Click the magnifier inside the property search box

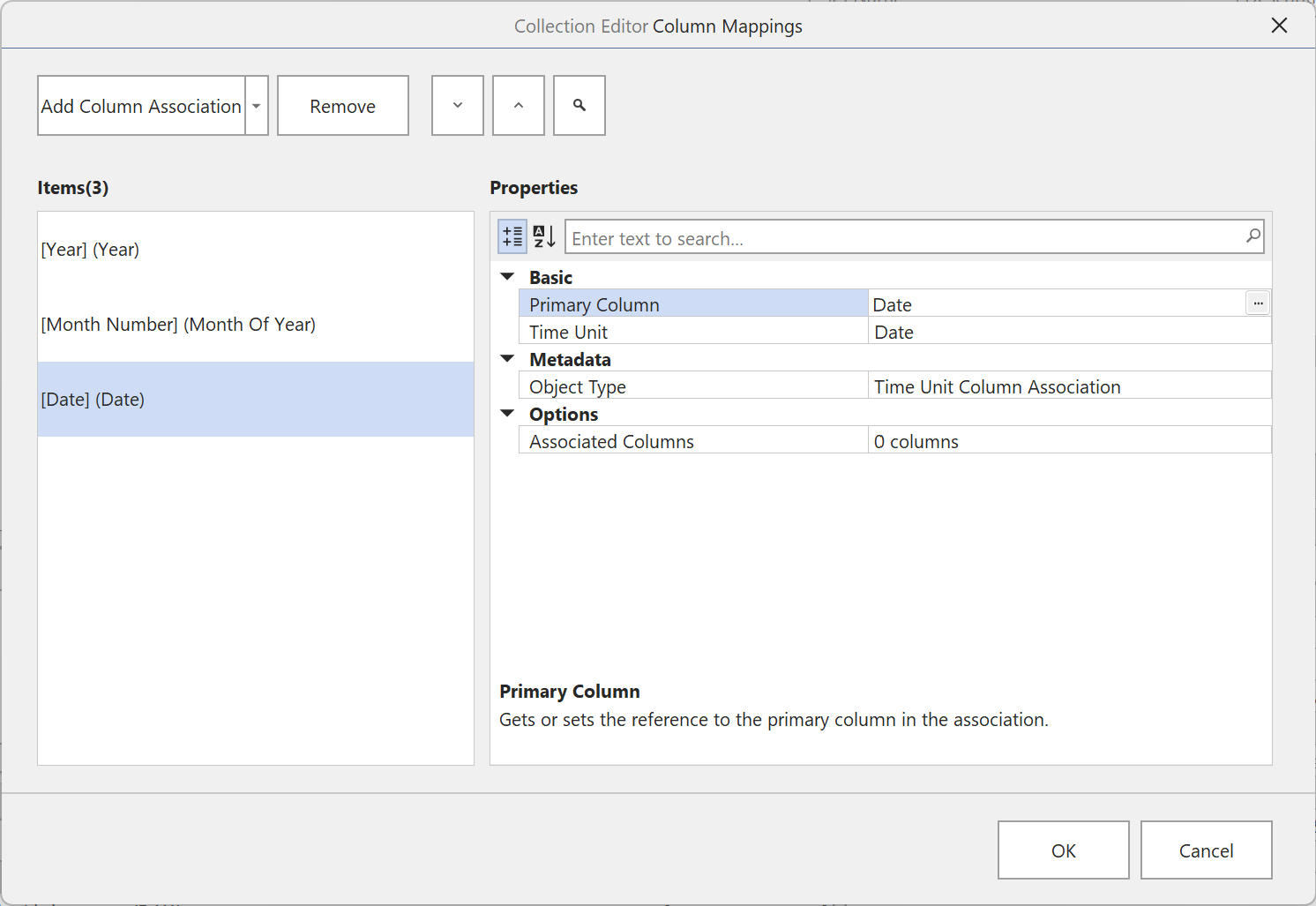point(1253,236)
